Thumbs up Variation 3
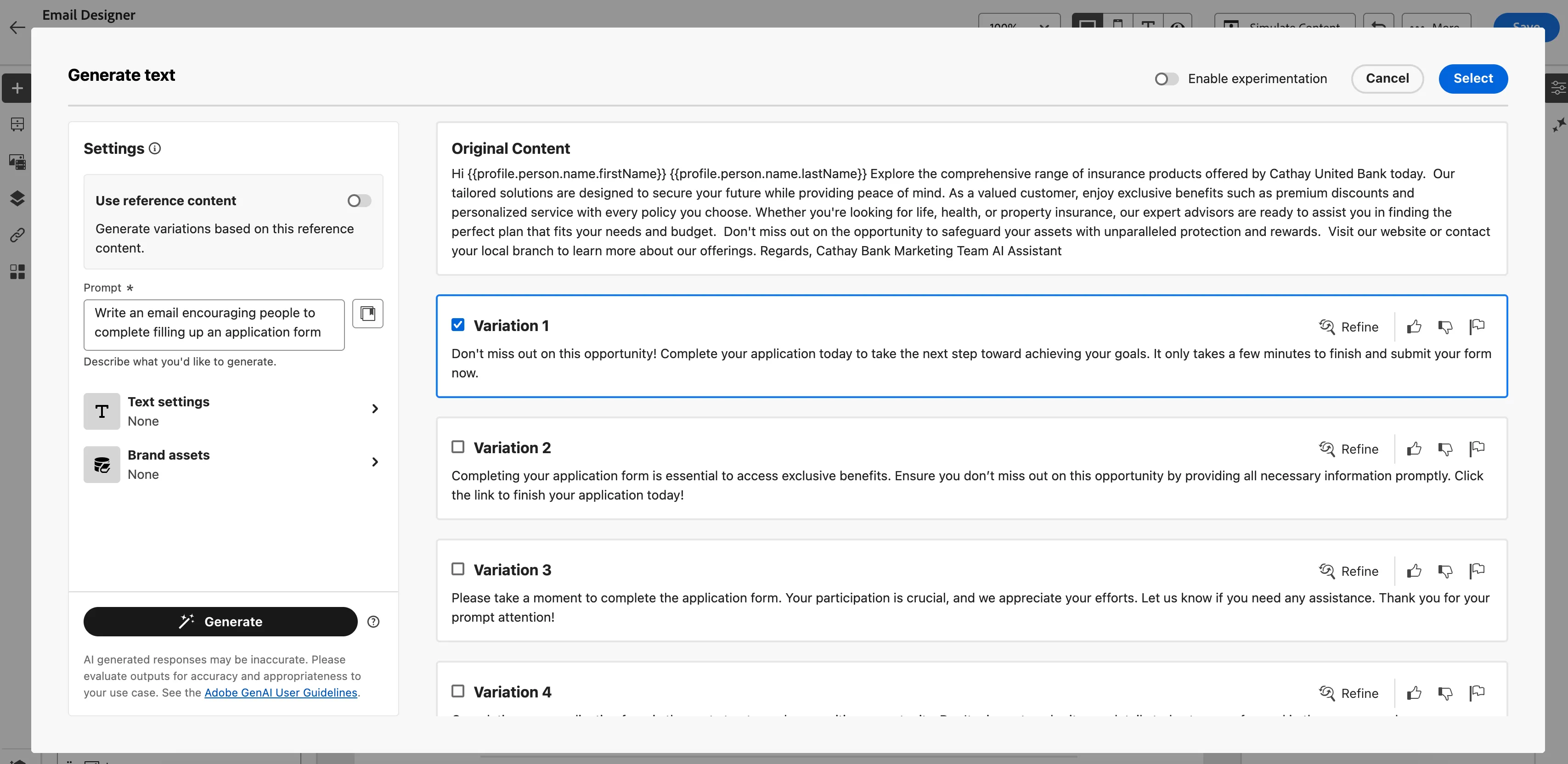The height and width of the screenshot is (764, 1568). pos(1414,571)
